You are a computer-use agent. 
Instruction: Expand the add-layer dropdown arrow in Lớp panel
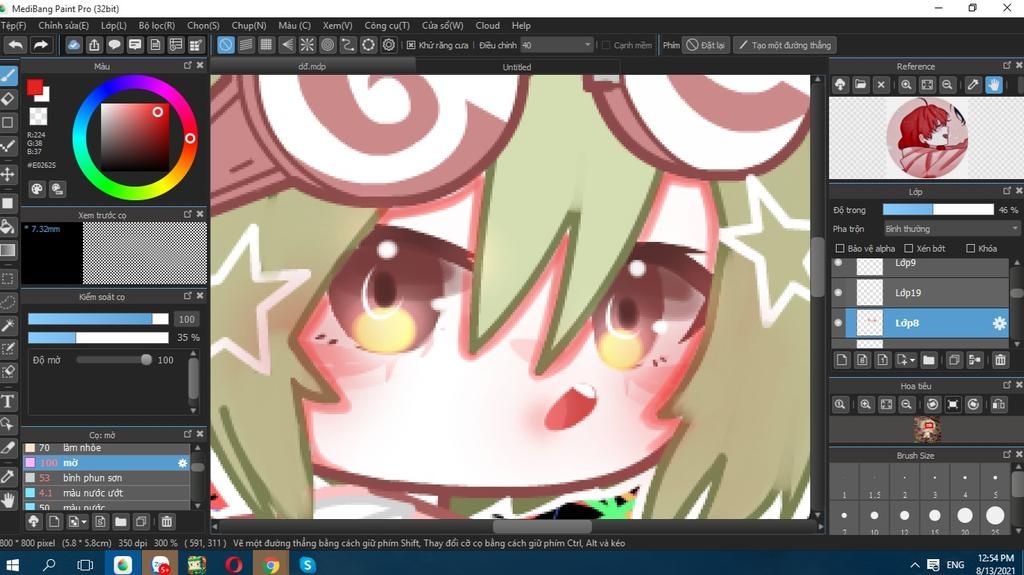(912, 360)
